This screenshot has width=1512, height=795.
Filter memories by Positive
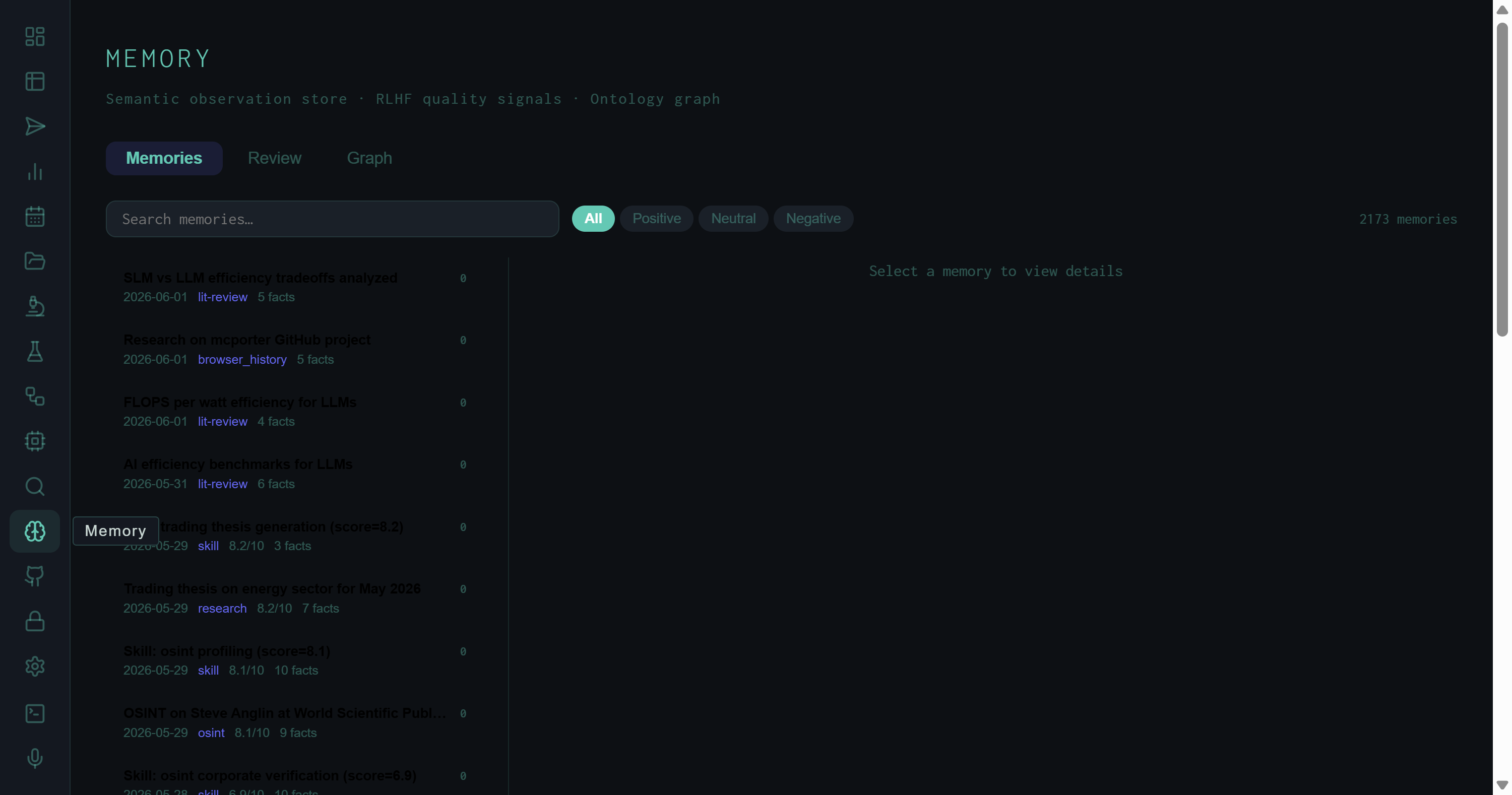coord(656,218)
